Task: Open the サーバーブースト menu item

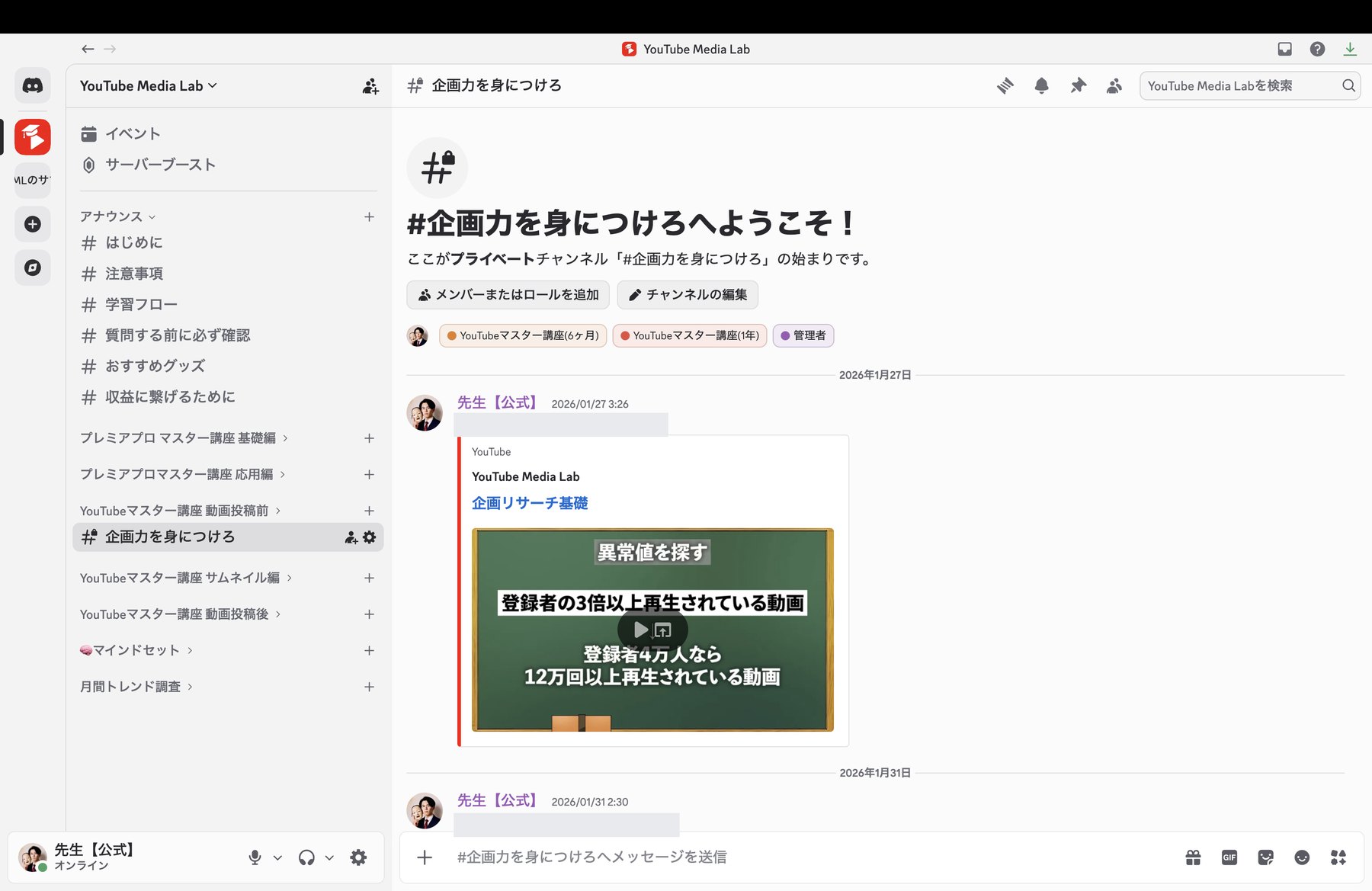Action: 228,165
